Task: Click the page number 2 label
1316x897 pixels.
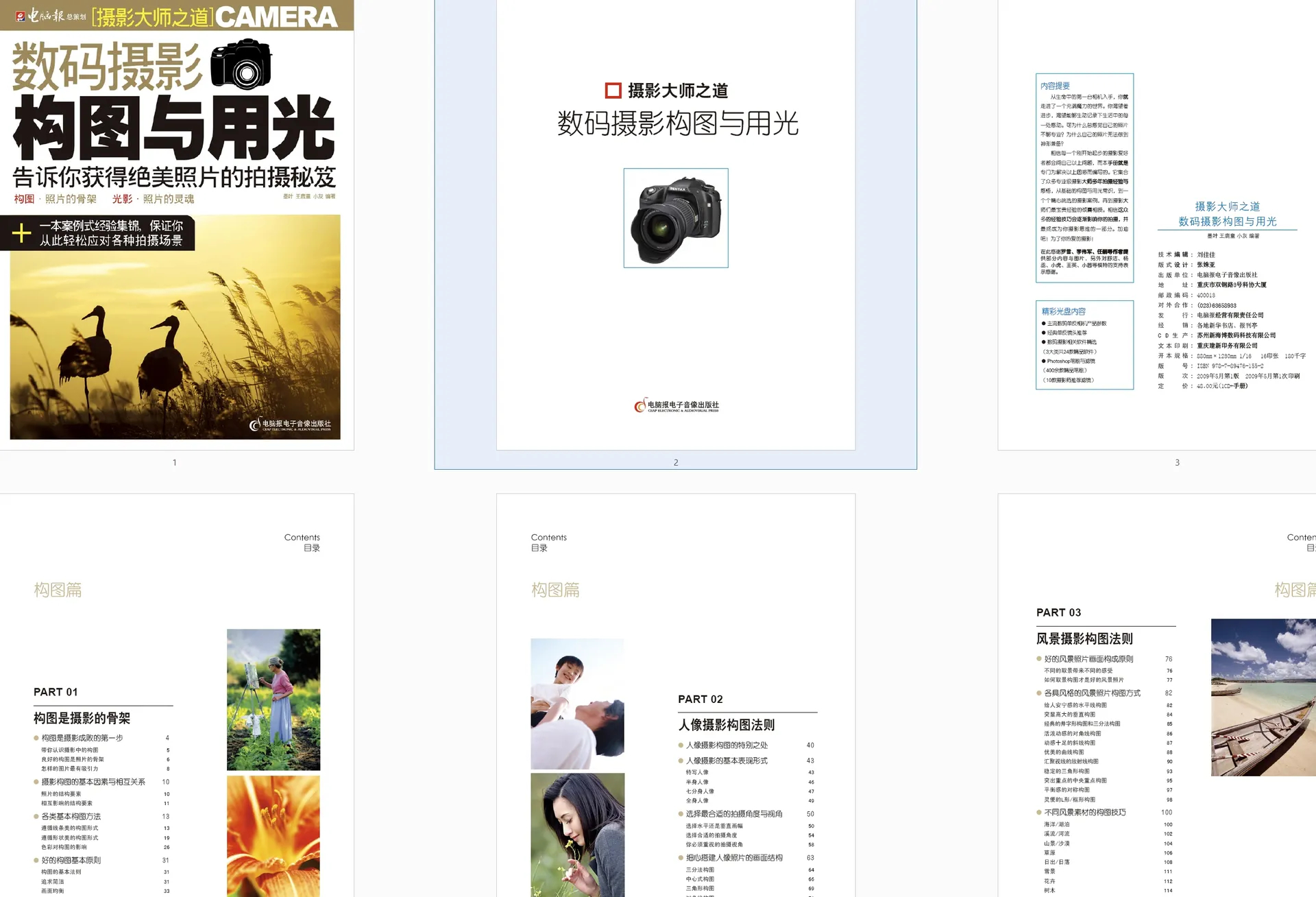Action: pos(676,463)
